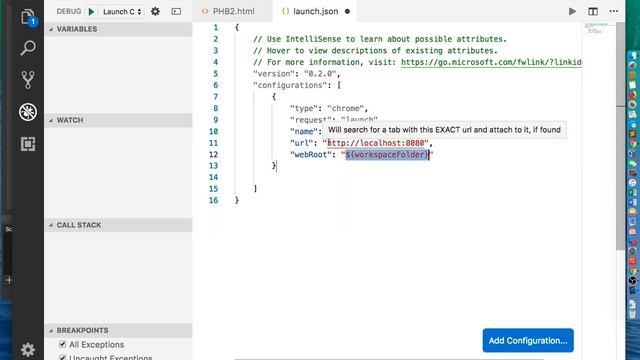Open the Search view icon
The height and width of the screenshot is (360, 640).
coord(28,48)
